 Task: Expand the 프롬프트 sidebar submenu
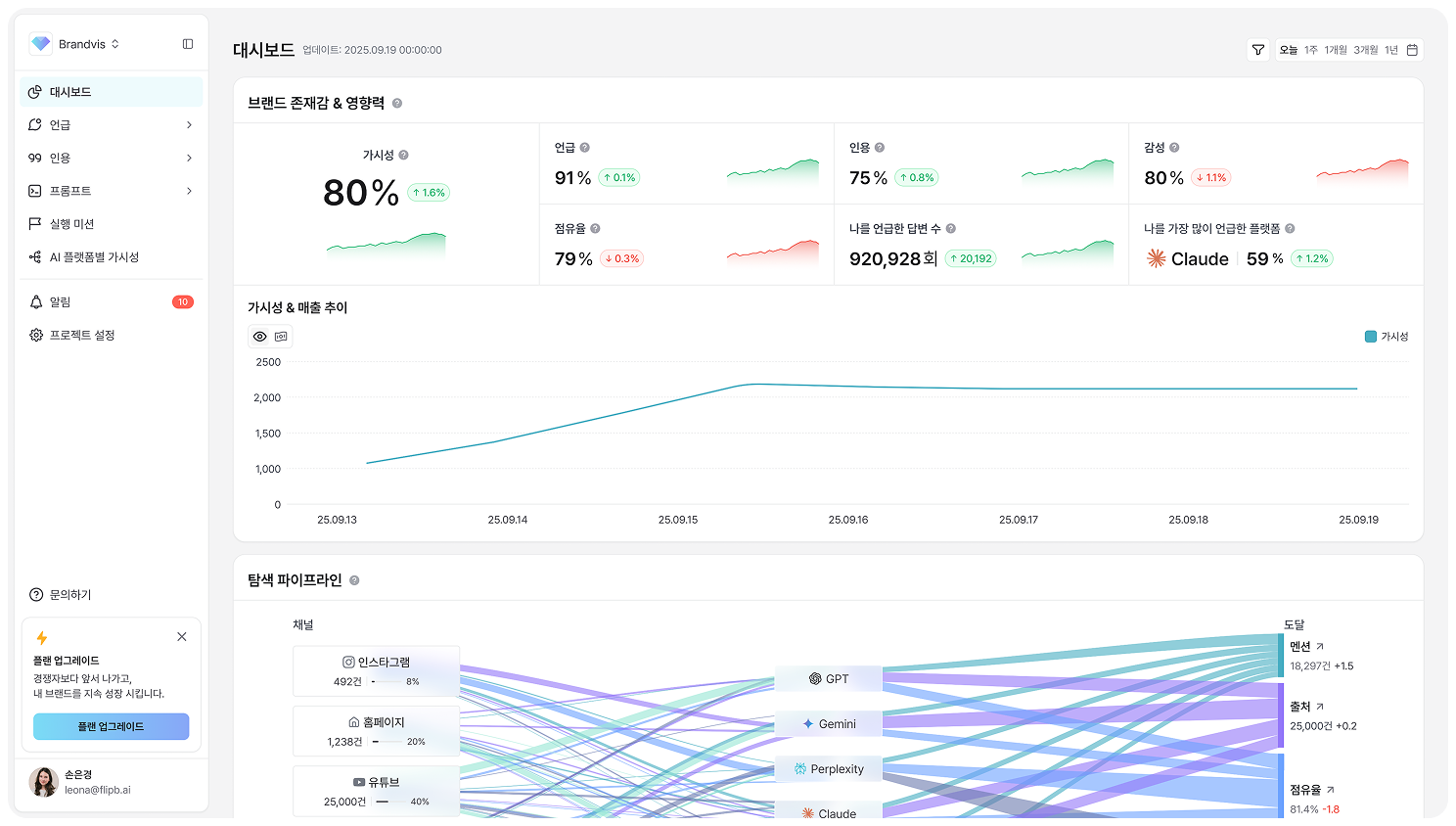pos(189,191)
